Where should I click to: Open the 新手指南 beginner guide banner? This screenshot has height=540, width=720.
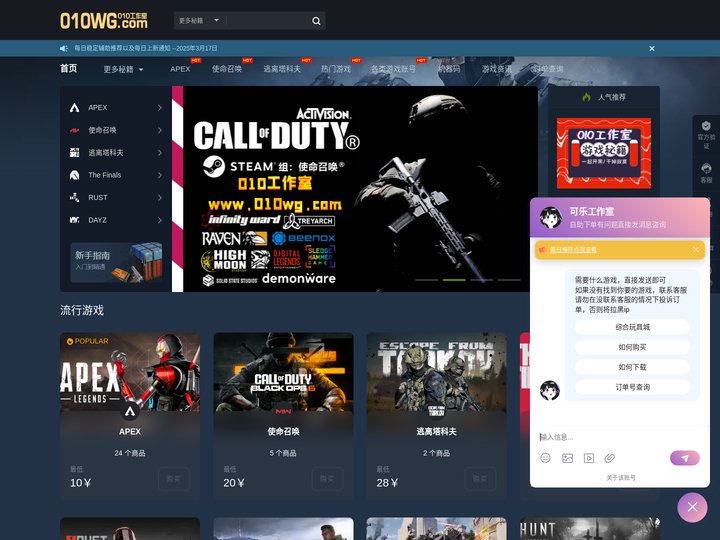tap(116, 262)
